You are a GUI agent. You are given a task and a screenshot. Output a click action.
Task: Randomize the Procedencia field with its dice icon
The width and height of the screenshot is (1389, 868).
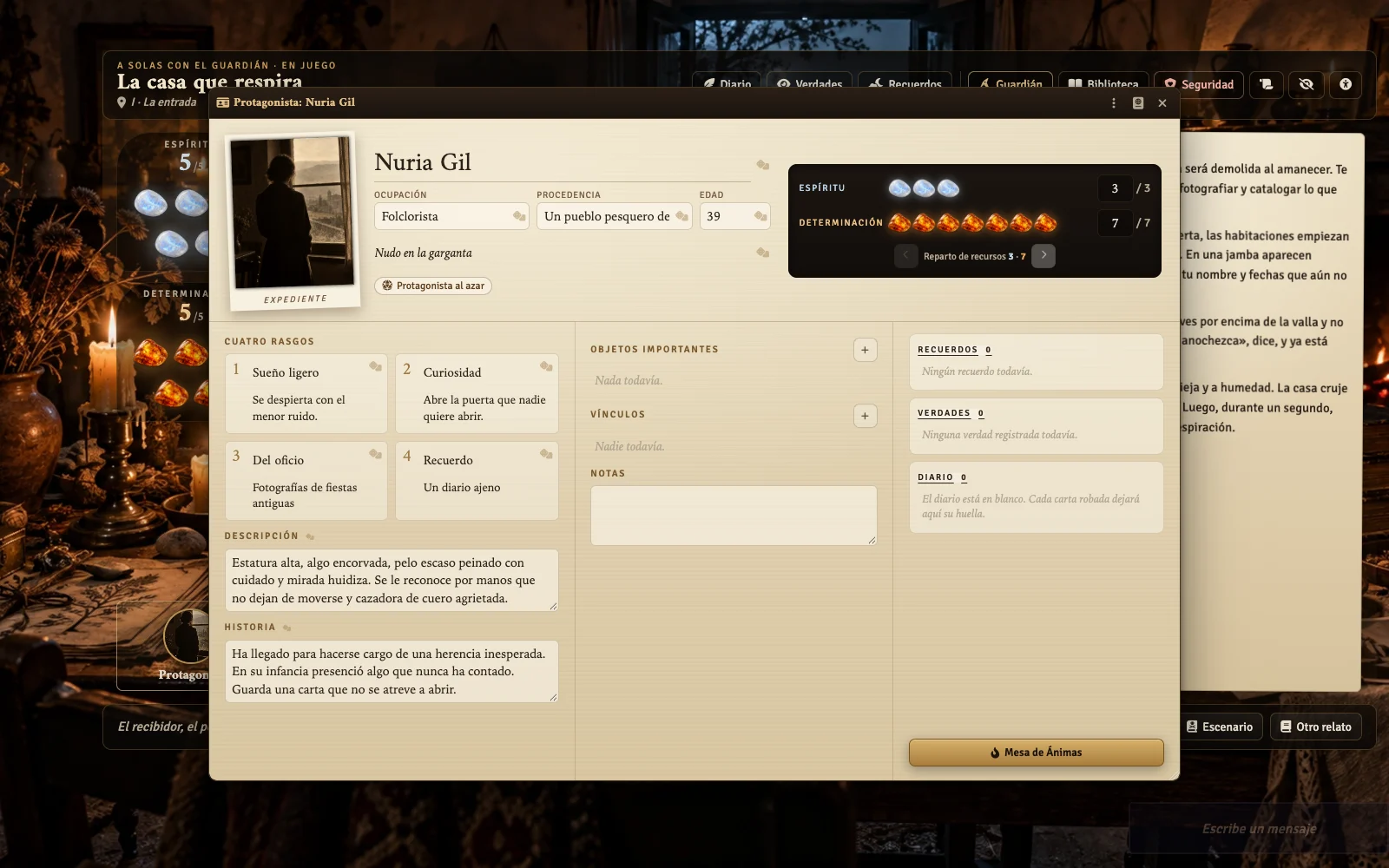coord(682,216)
